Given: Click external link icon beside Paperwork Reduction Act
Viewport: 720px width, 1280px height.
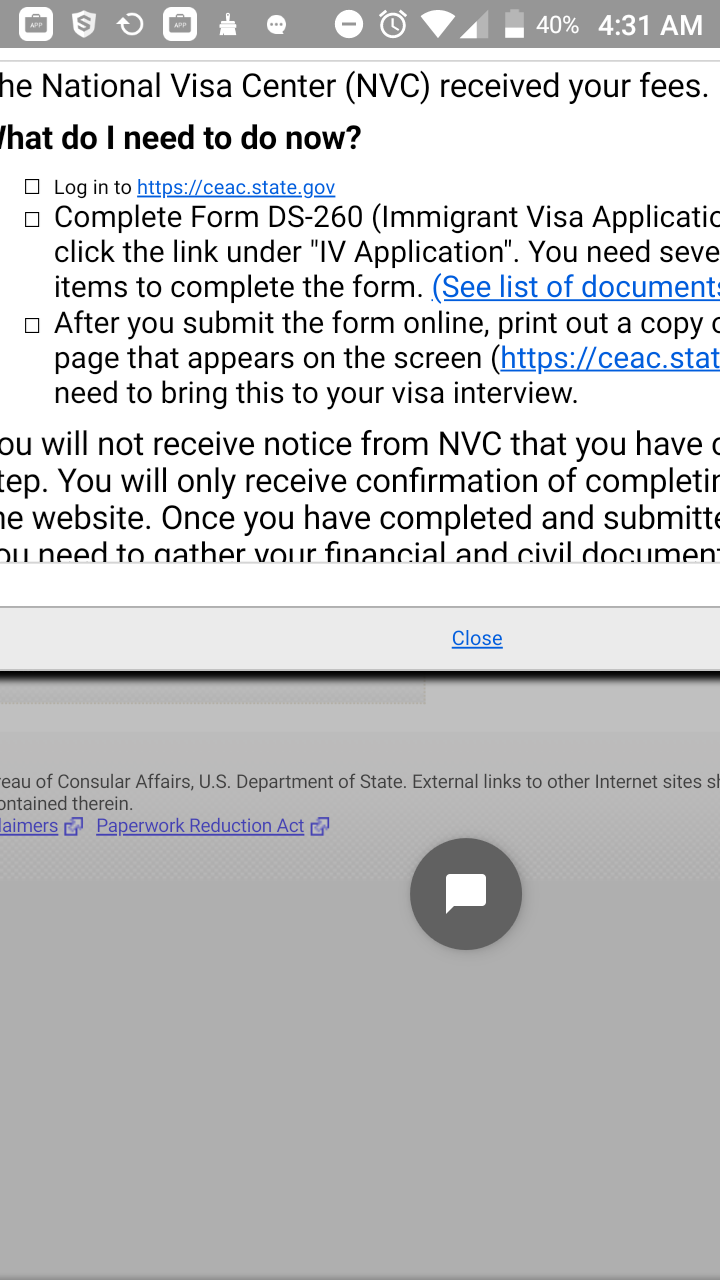Looking at the screenshot, I should coord(320,826).
